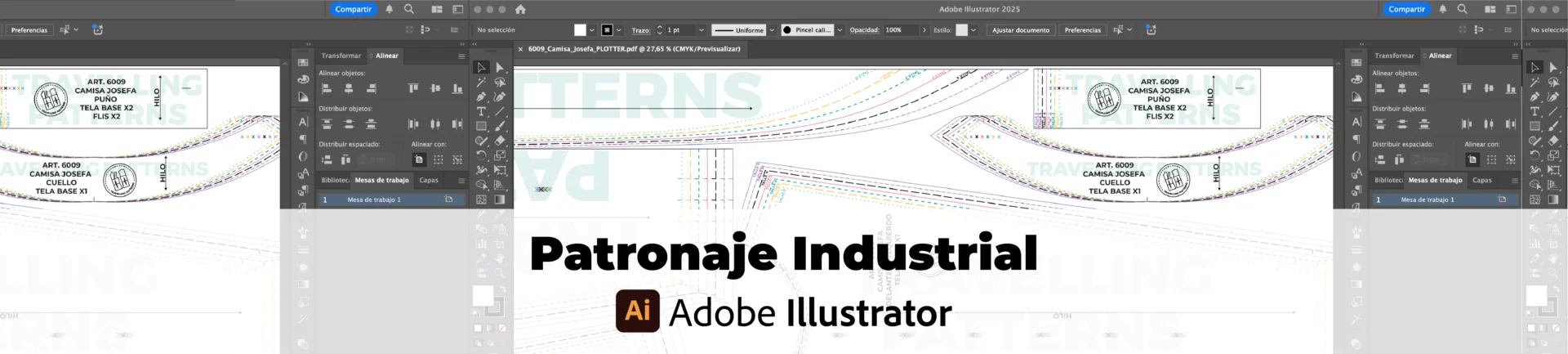Select the Eraser tool below the Home icon

click(500, 141)
